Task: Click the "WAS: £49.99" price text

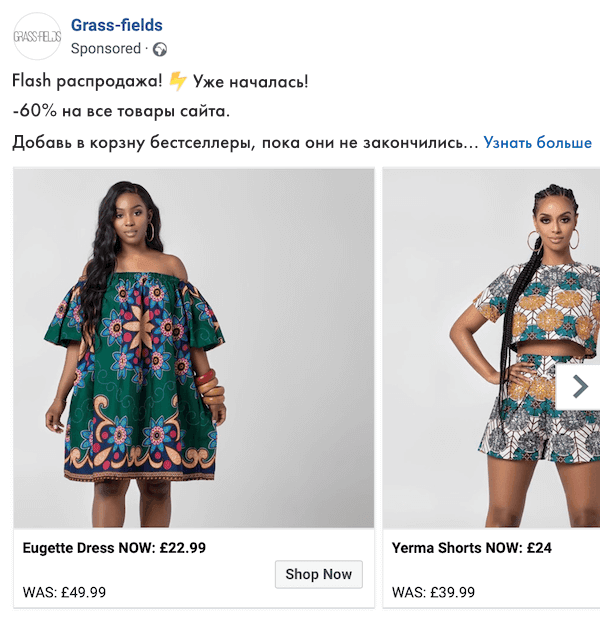Action: (64, 592)
